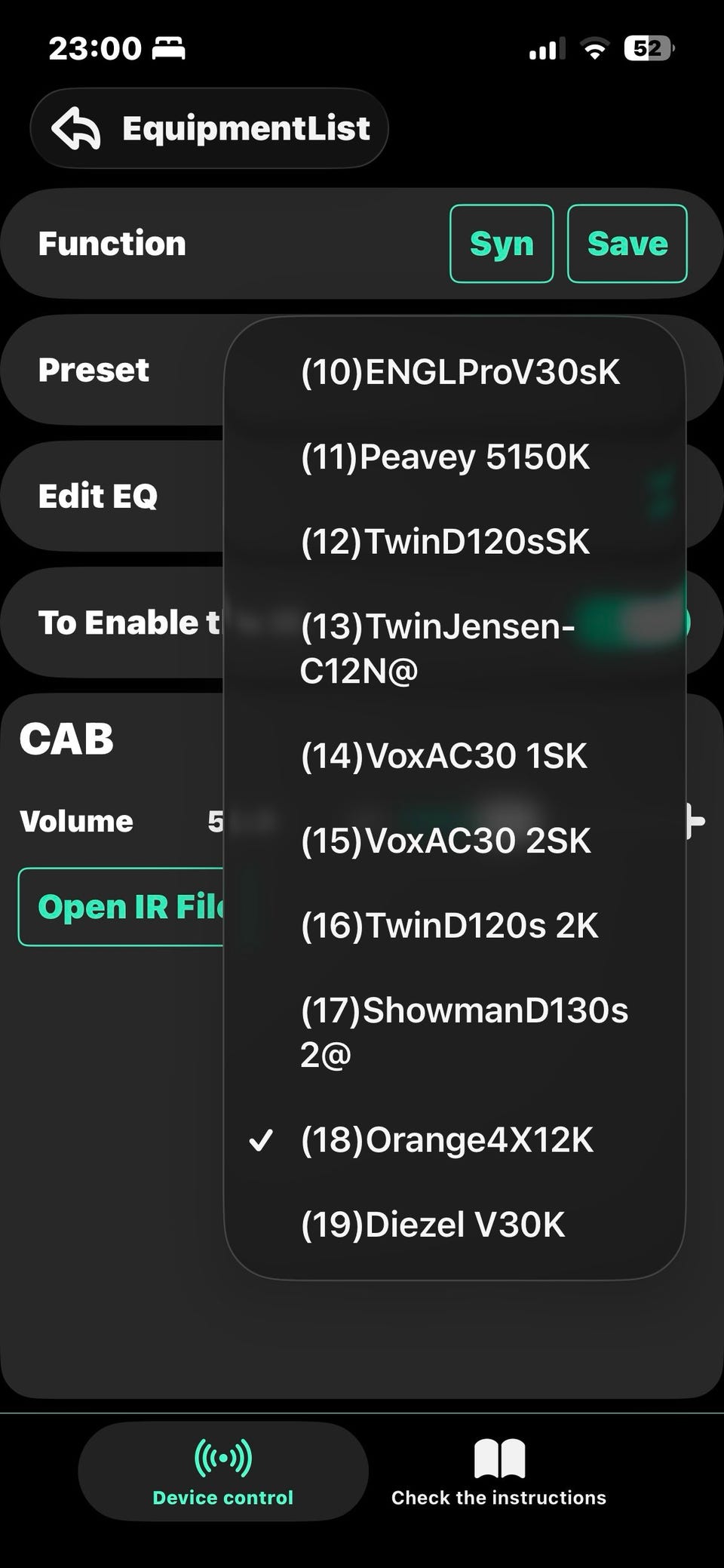Open the instructions book icon
724x1568 pixels.
pyautogui.click(x=499, y=1458)
